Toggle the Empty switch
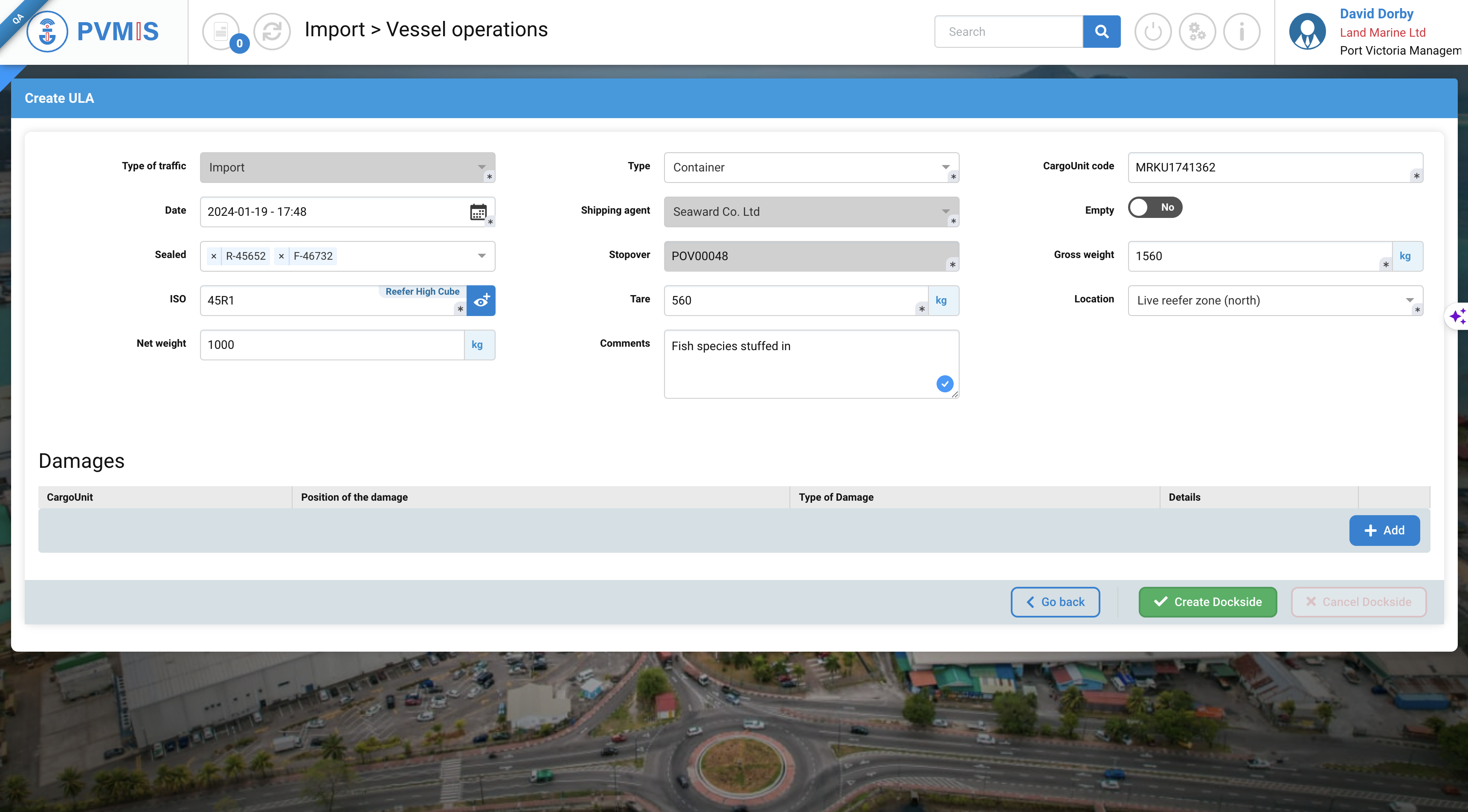This screenshot has width=1468, height=812. click(1155, 207)
